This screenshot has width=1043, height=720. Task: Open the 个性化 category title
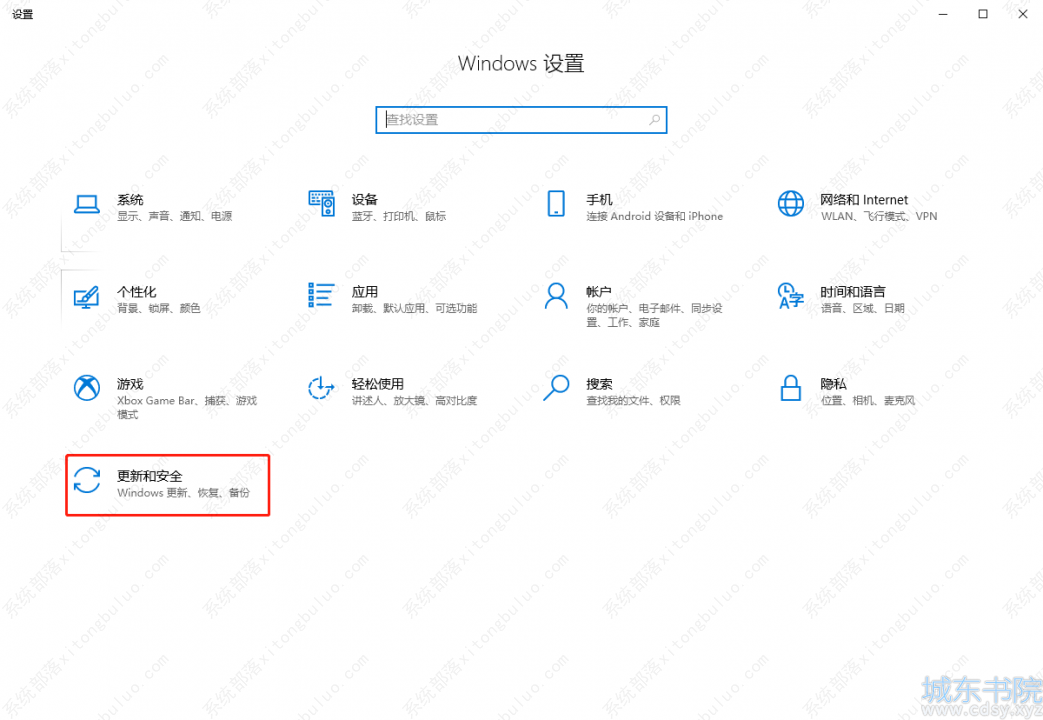[x=137, y=291]
